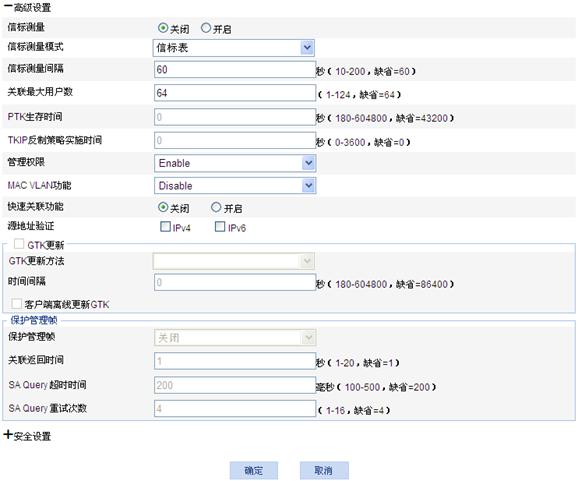Click the 确定 button

coord(254,471)
